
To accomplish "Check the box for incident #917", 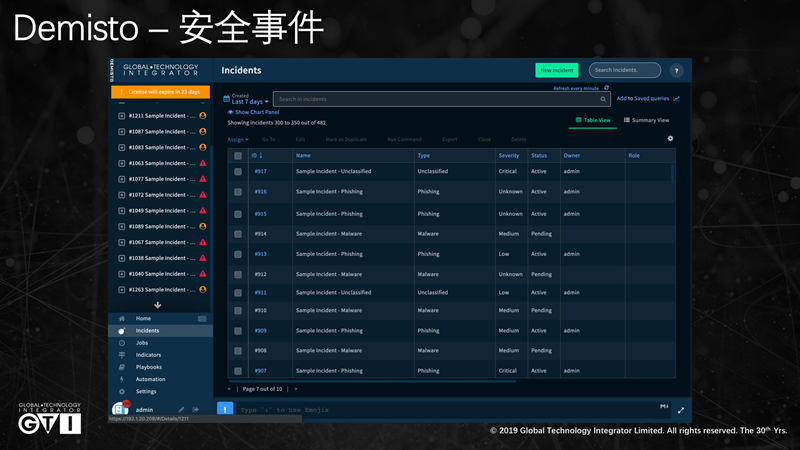I will [x=238, y=172].
